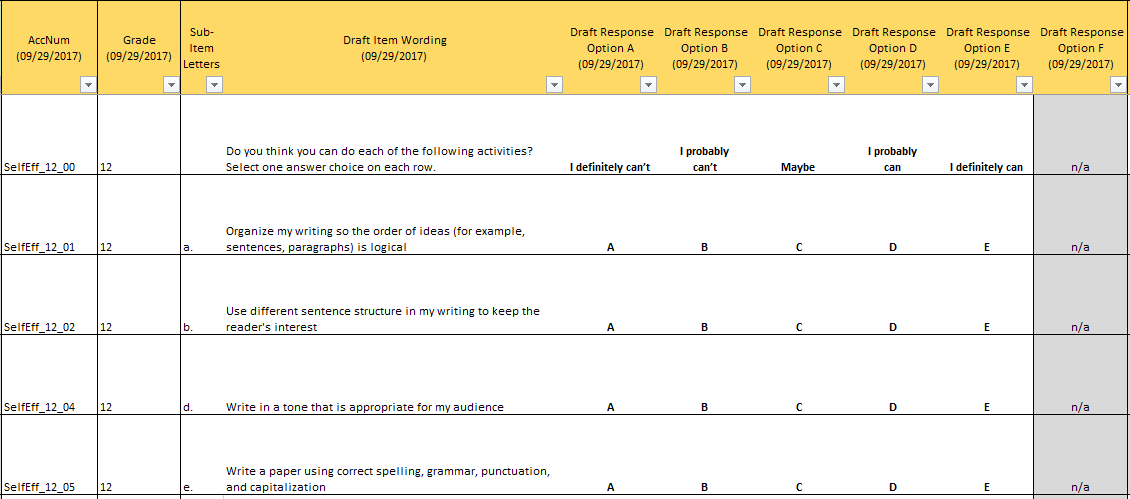
Task: Expand the Sub-Item Letters filter arrow
Action: click(x=213, y=86)
